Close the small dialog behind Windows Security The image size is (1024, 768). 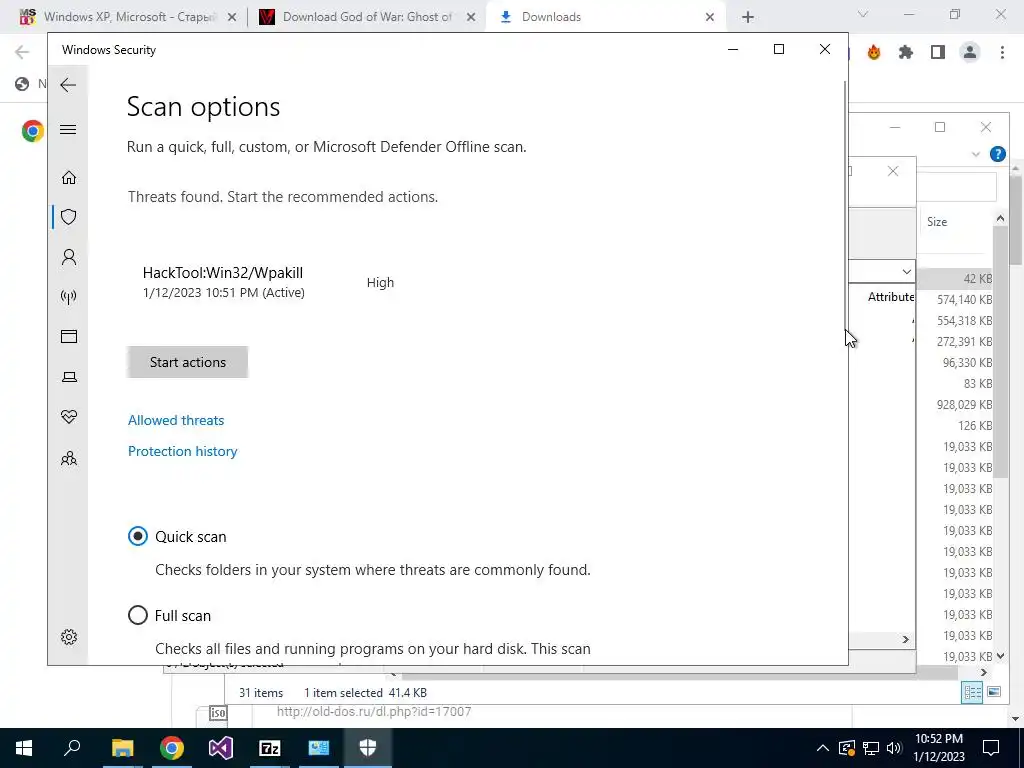(893, 171)
